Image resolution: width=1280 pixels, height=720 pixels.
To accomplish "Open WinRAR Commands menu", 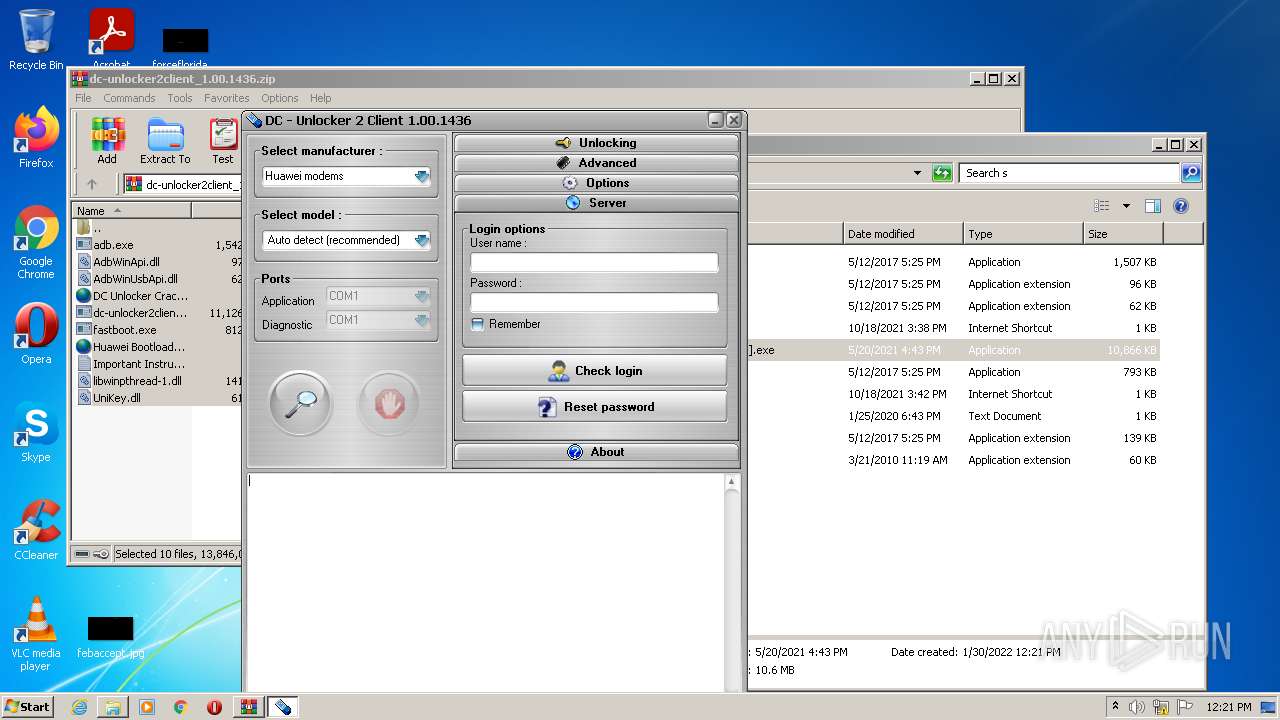I will tap(129, 98).
